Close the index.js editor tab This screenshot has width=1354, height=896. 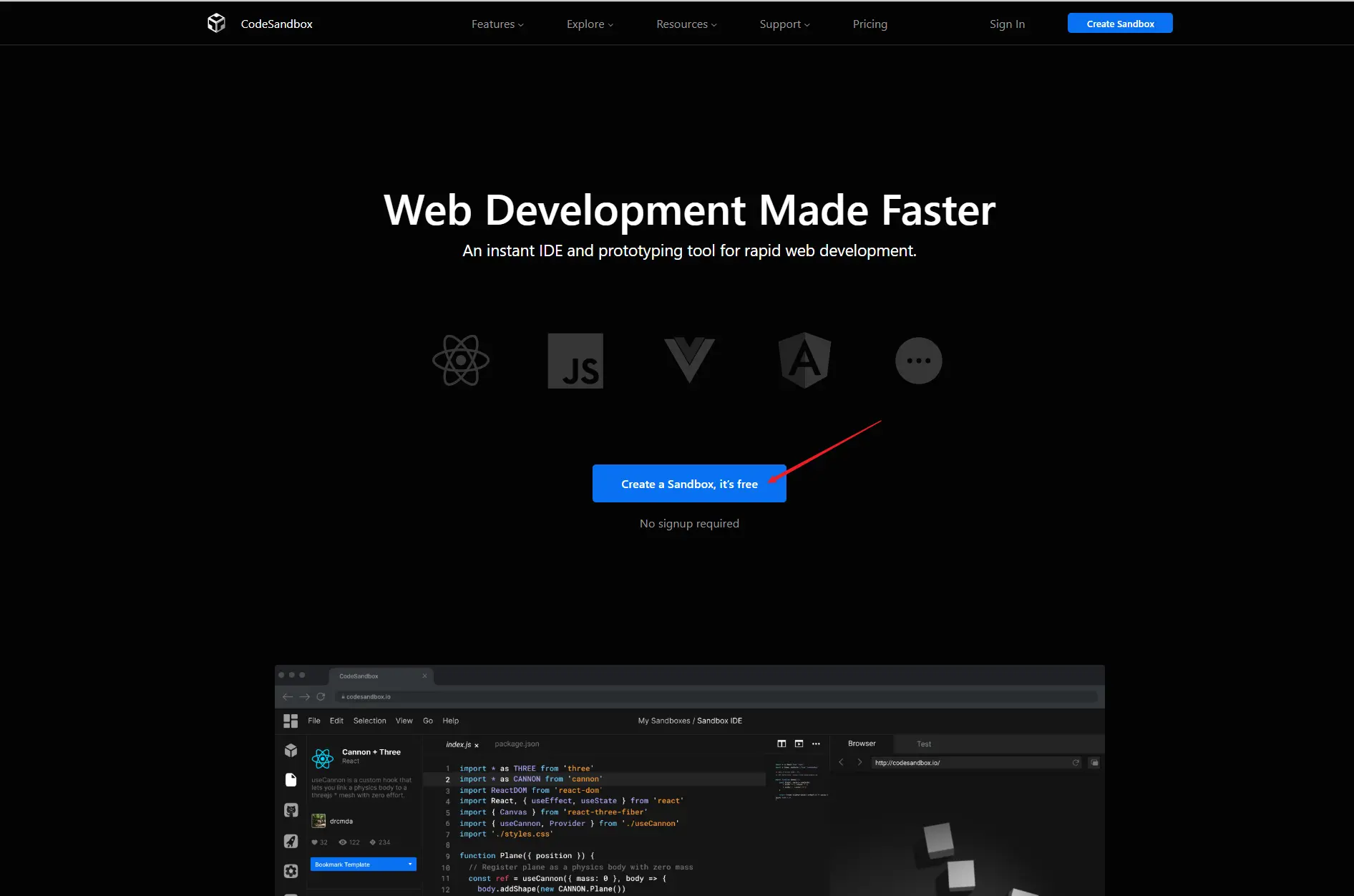click(x=477, y=745)
